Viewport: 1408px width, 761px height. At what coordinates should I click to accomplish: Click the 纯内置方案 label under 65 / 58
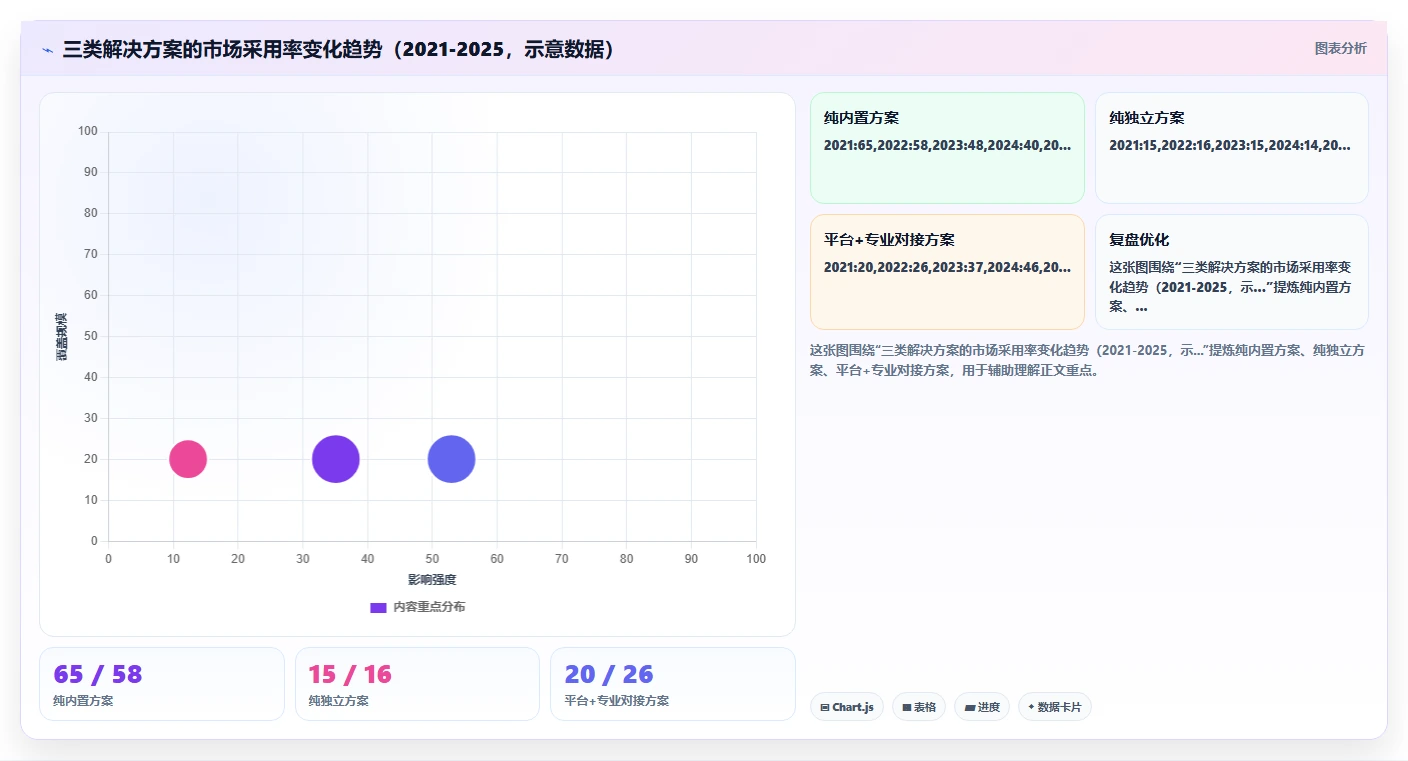point(83,701)
